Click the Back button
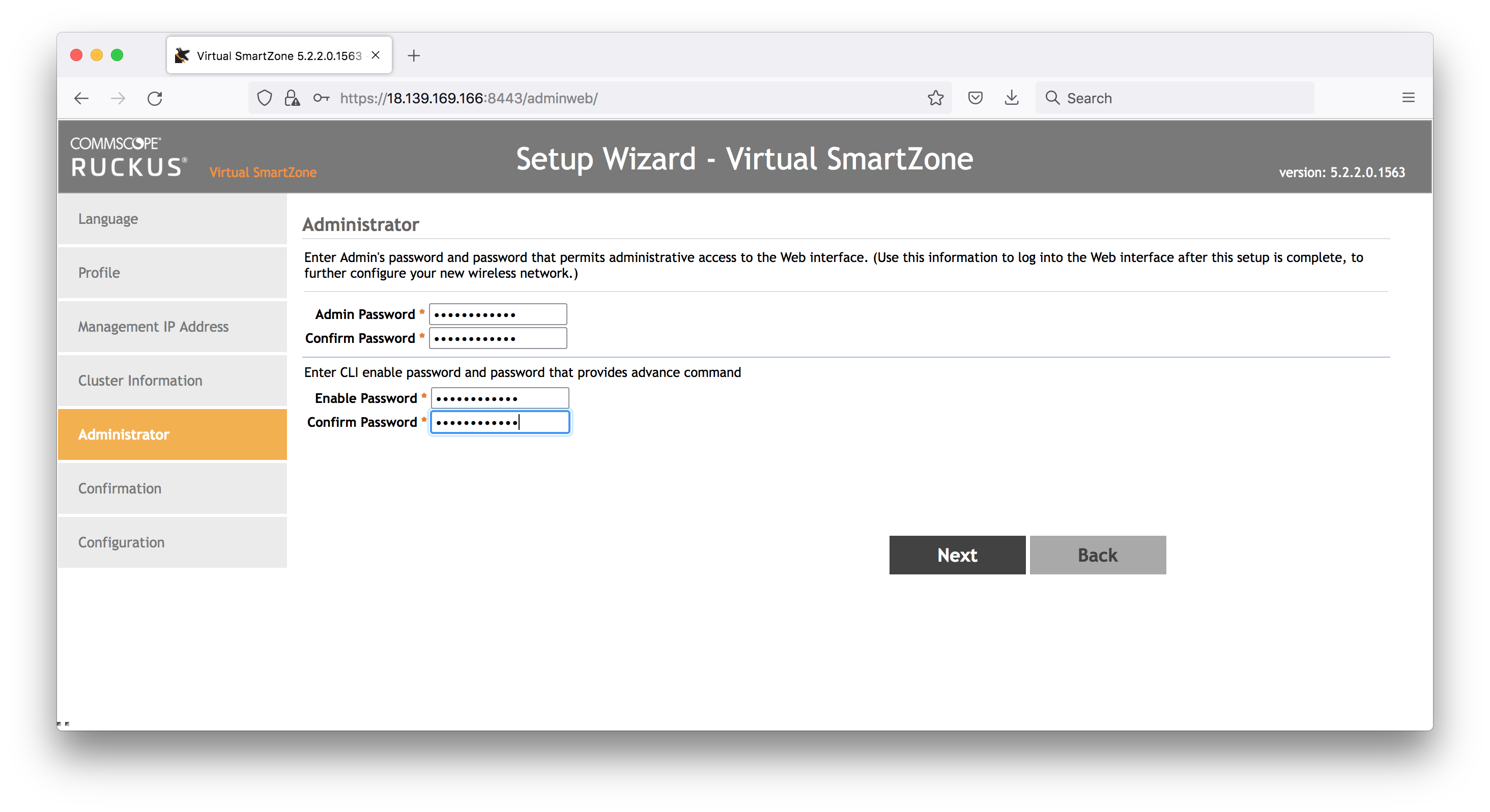This screenshot has height=812, width=1490. (1098, 555)
